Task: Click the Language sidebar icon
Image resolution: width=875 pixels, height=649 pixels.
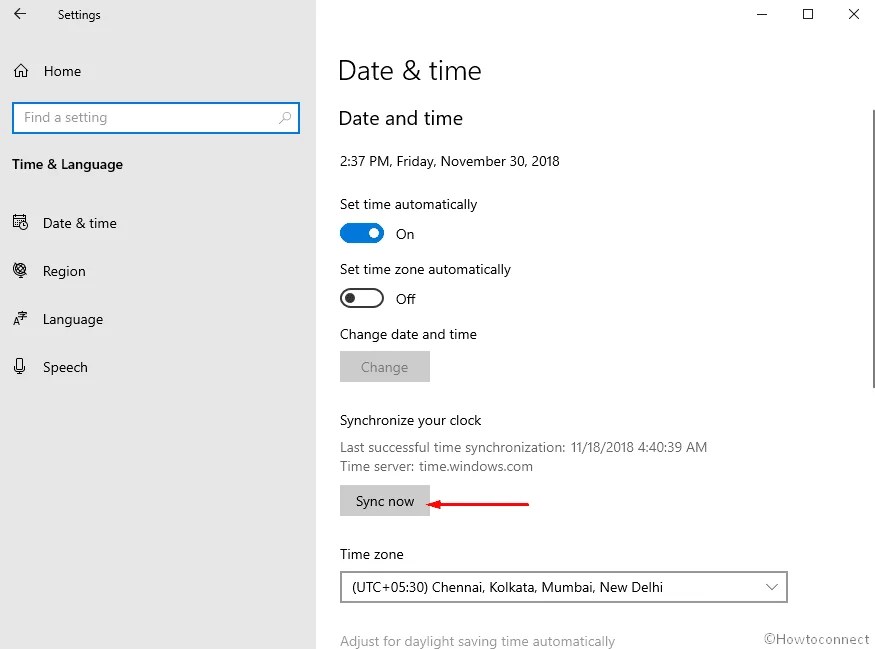Action: click(x=21, y=319)
